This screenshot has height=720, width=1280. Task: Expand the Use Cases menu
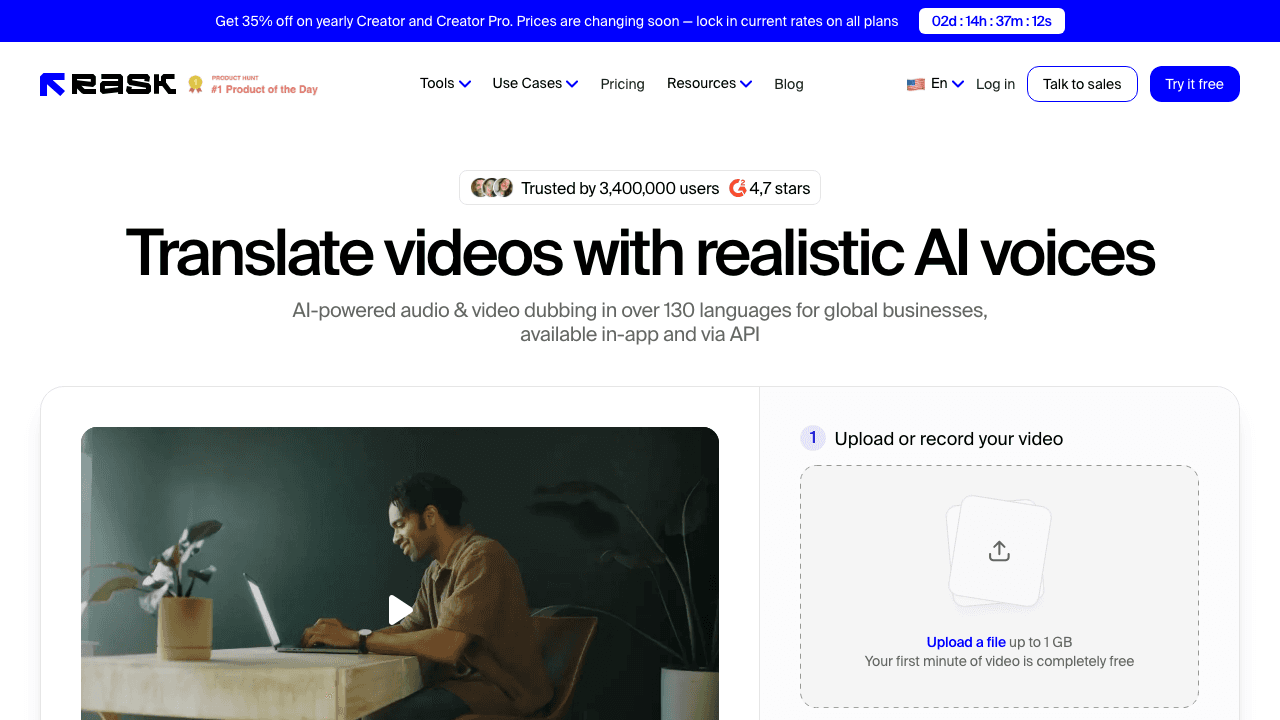point(535,84)
